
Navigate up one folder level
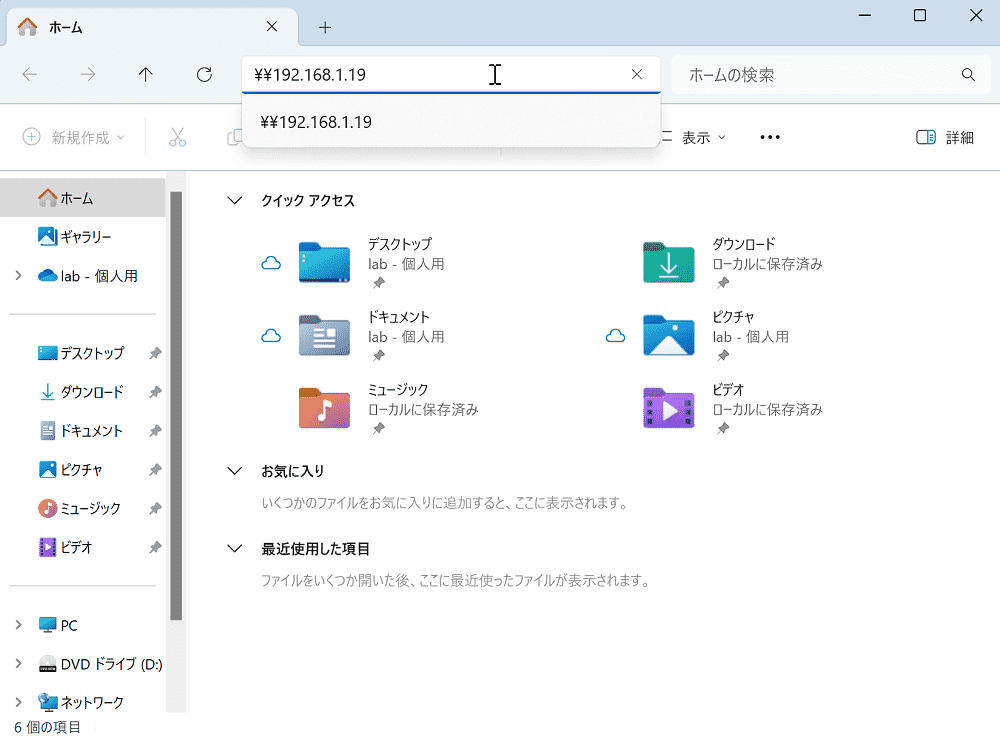[145, 75]
